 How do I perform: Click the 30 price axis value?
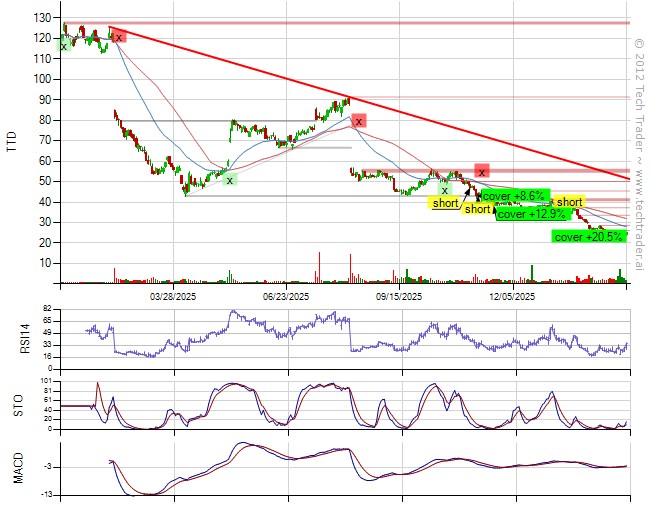click(44, 222)
